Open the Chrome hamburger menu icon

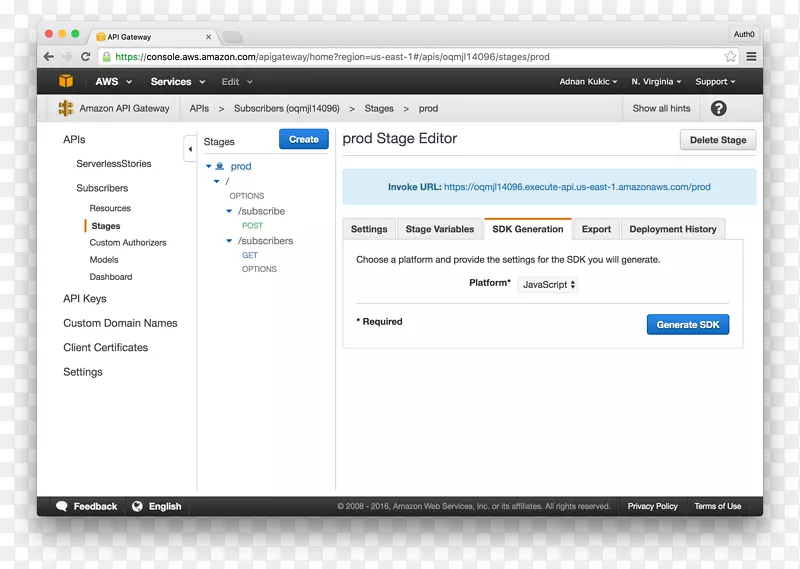coord(751,57)
